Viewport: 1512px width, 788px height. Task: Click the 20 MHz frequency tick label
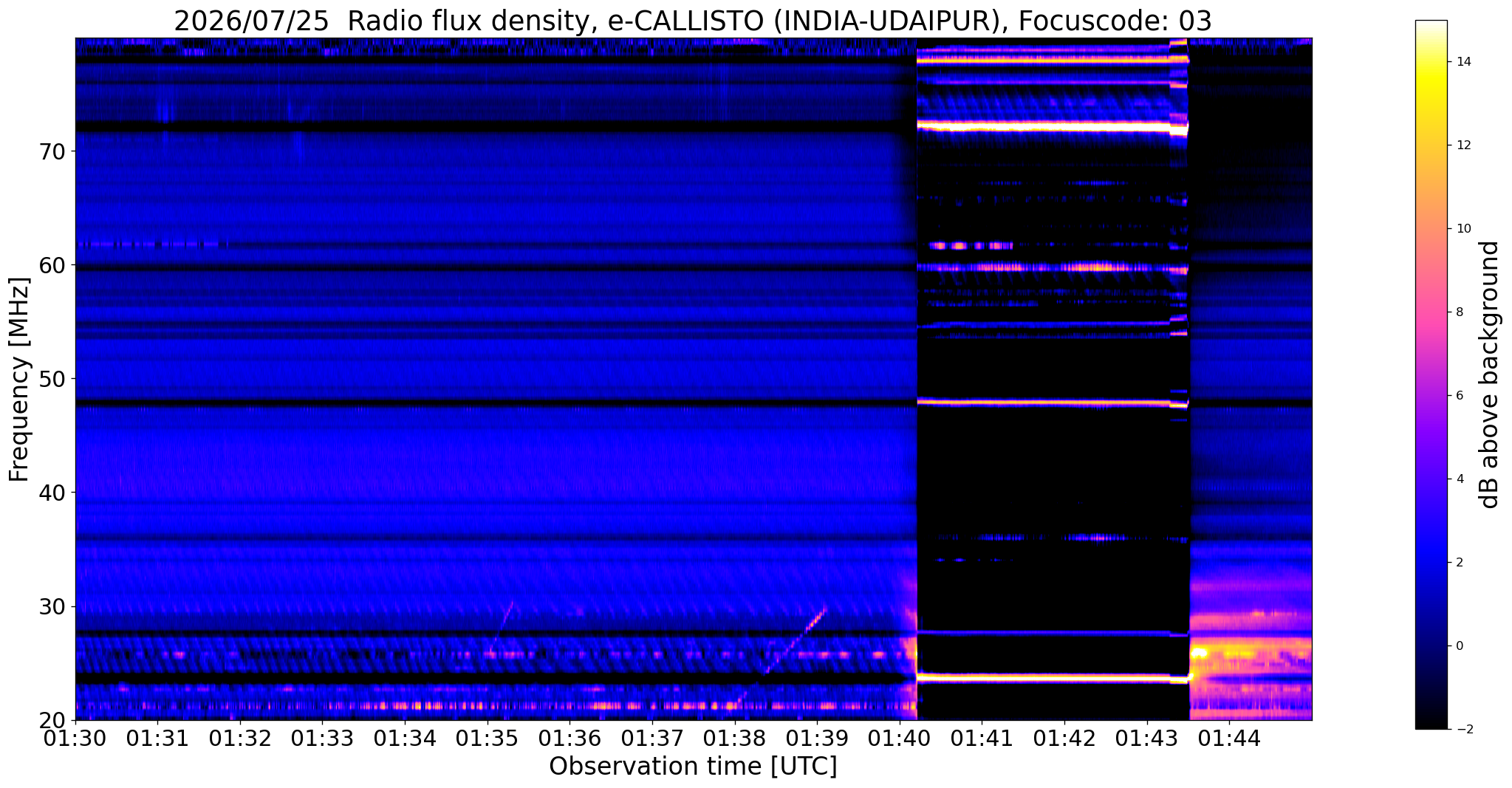(x=53, y=719)
